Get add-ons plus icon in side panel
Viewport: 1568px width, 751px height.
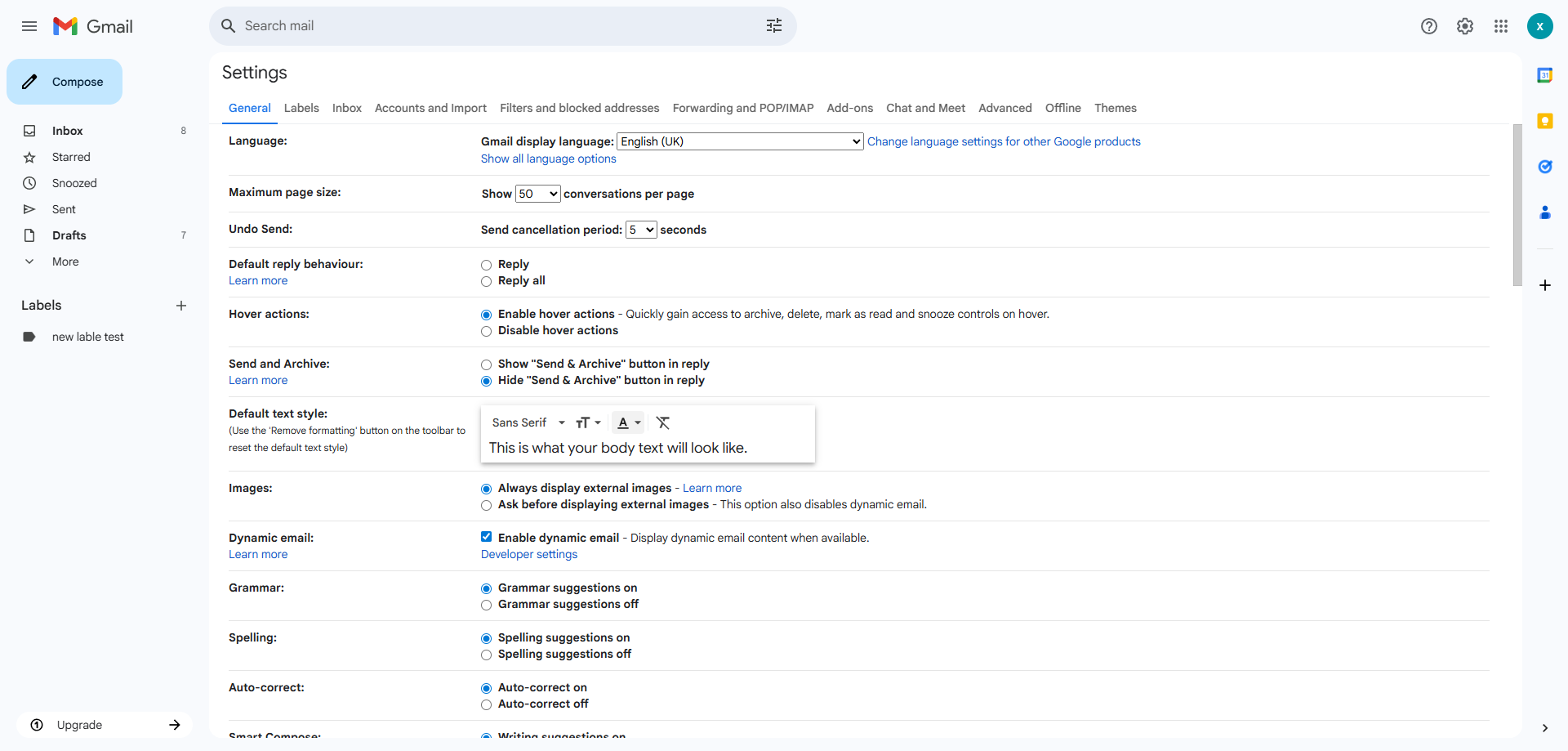click(x=1545, y=285)
